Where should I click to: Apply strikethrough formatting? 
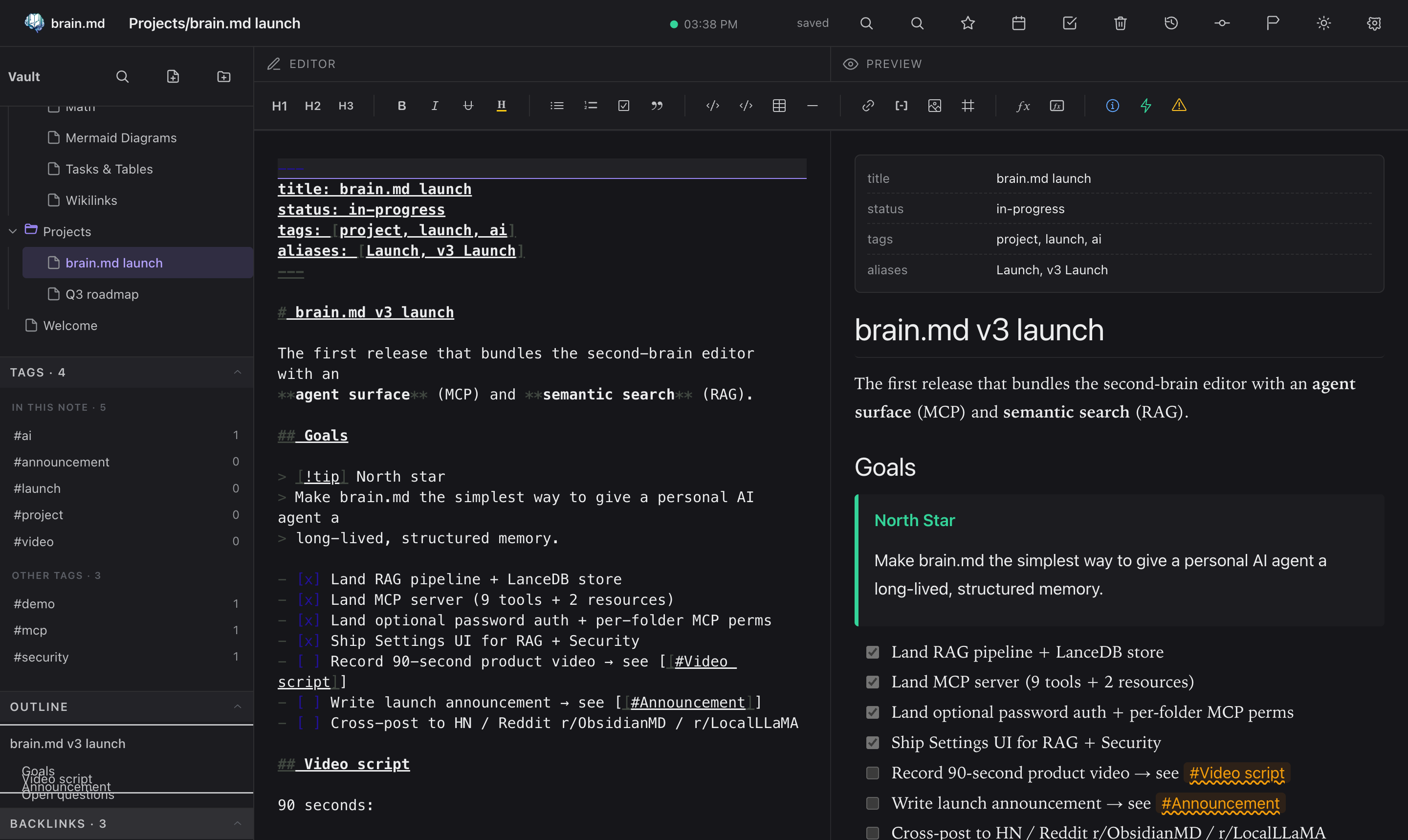468,106
